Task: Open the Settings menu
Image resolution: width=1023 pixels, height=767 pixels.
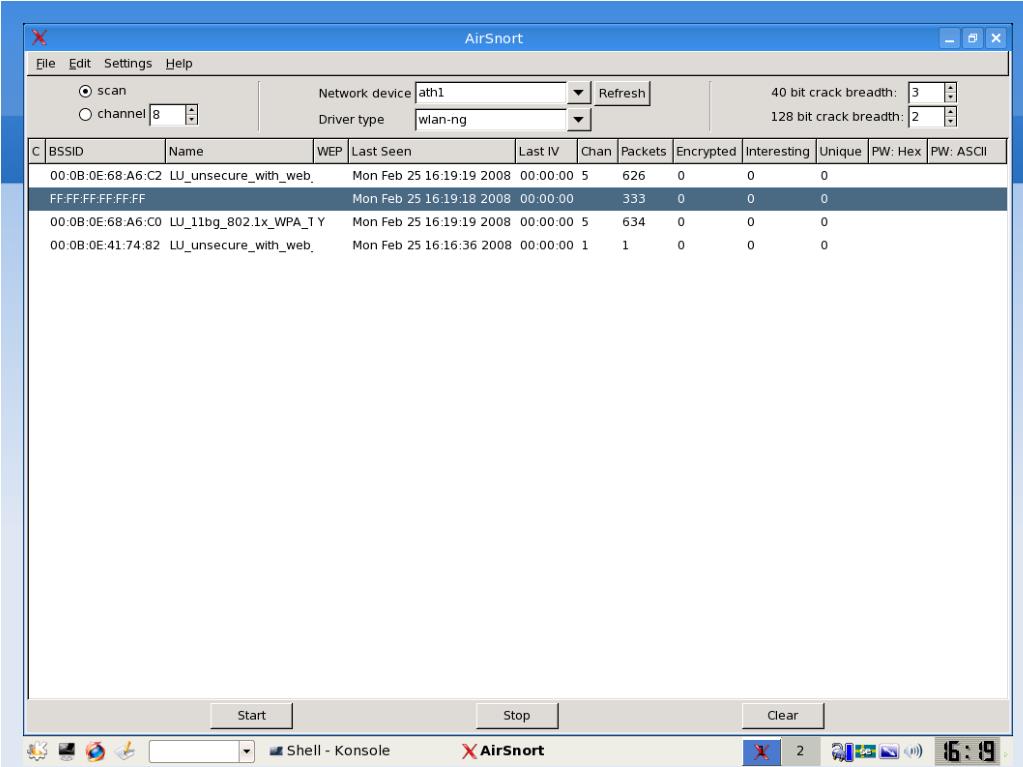Action: 128,63
